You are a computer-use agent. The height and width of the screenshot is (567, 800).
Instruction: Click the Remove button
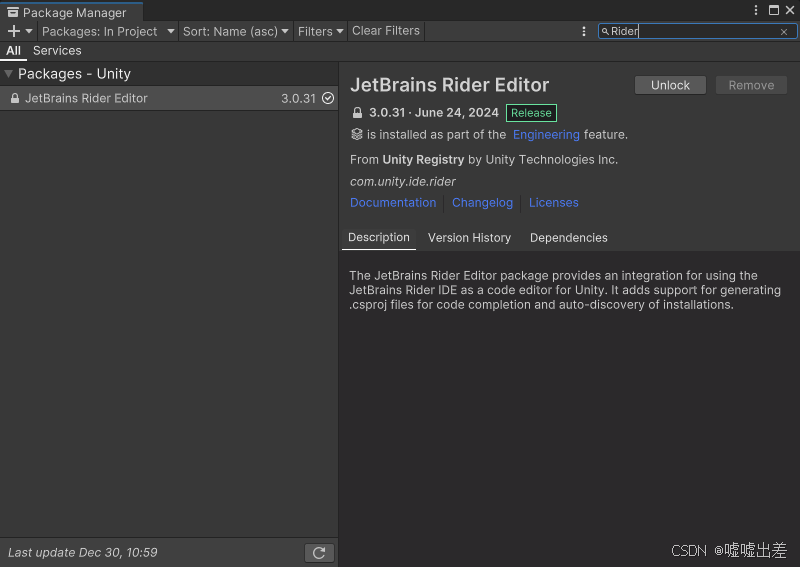tap(751, 85)
